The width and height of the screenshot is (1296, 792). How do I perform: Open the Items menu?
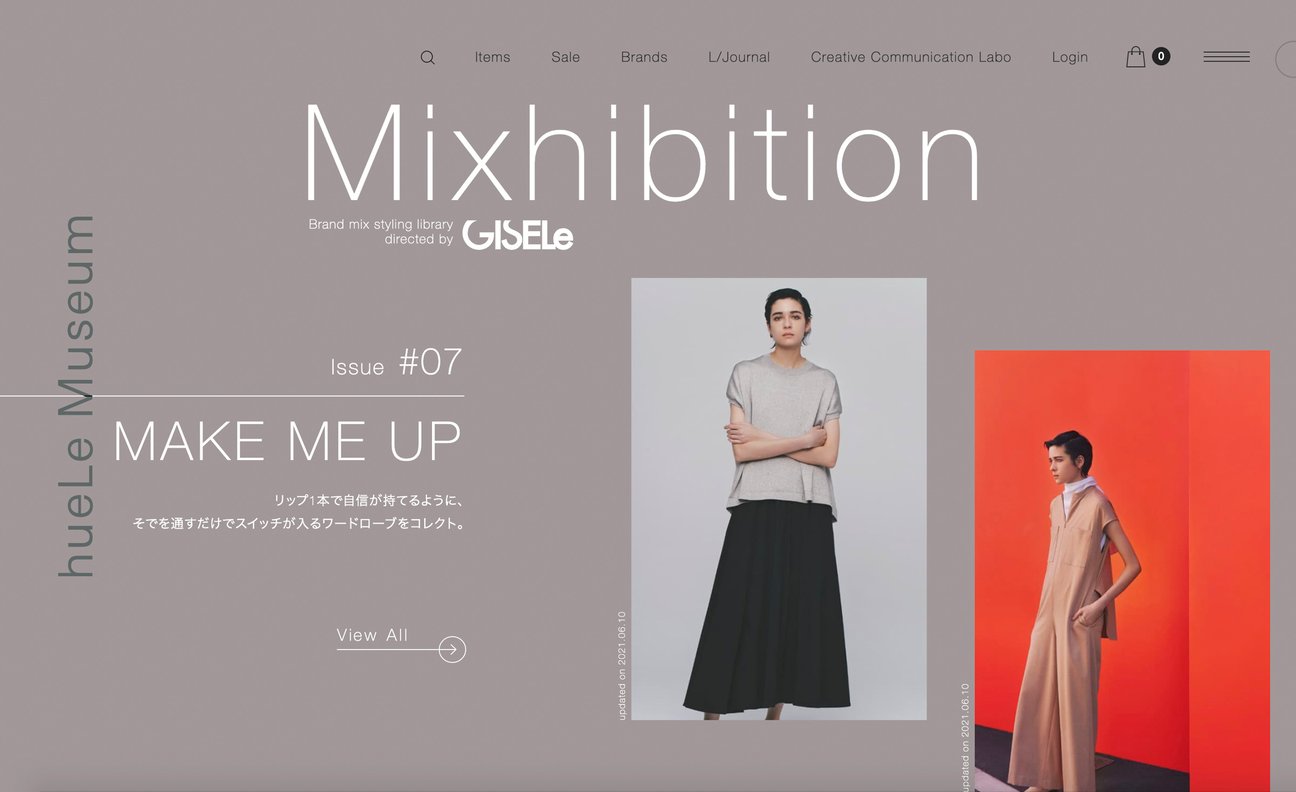[x=492, y=57]
